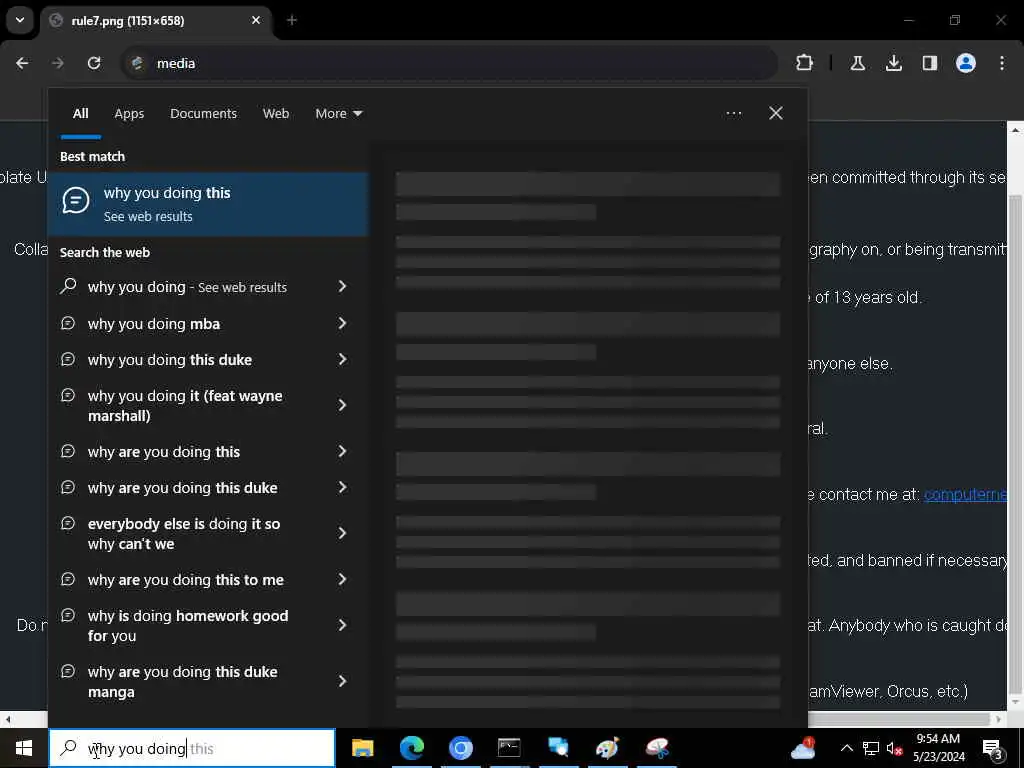Open the Chrome Labs flask icon
This screenshot has width=1024, height=768.
[857, 63]
